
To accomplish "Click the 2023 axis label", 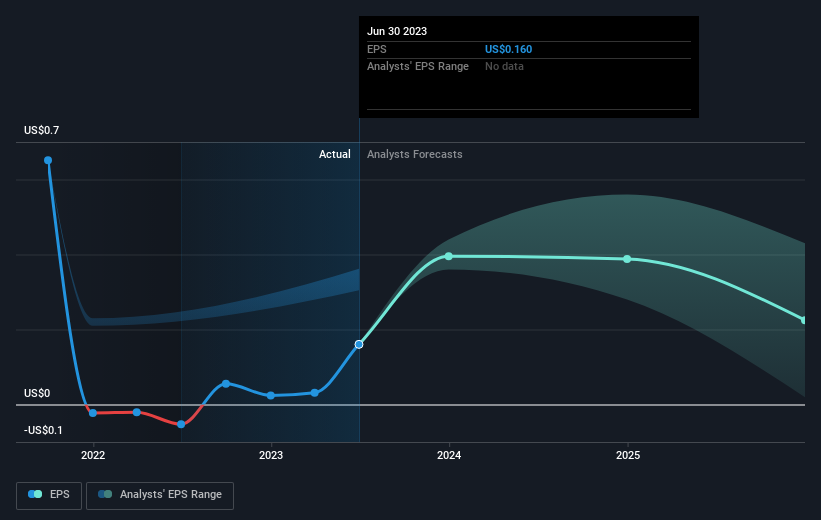I will [x=271, y=455].
